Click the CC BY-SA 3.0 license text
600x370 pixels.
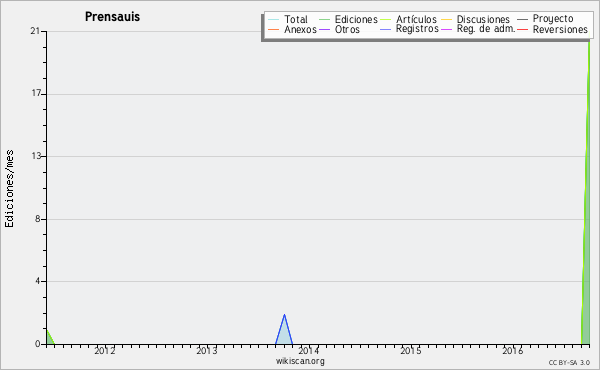point(569,362)
